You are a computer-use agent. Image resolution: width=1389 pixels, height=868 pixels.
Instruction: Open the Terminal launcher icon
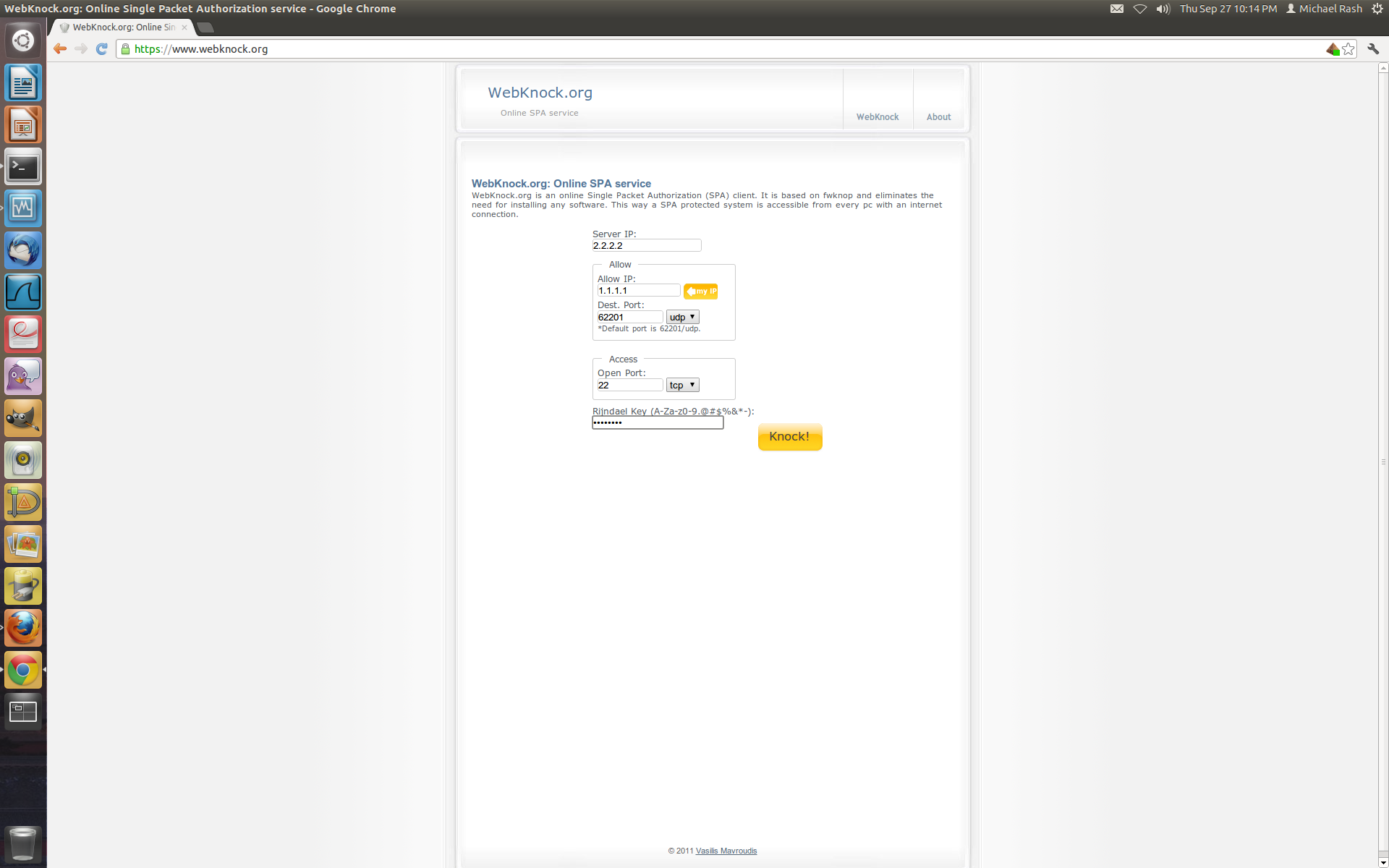(x=23, y=167)
